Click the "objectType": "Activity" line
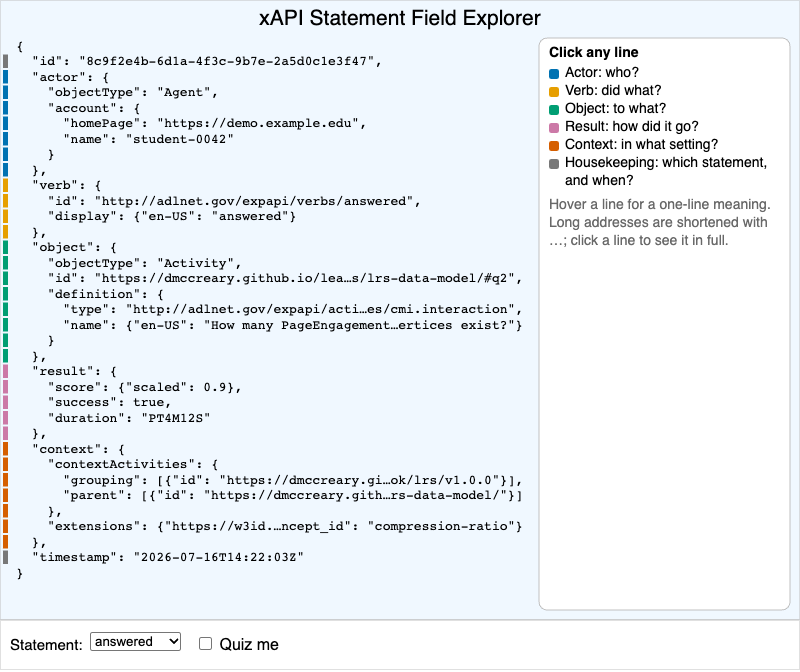This screenshot has height=672, width=800. (144, 263)
